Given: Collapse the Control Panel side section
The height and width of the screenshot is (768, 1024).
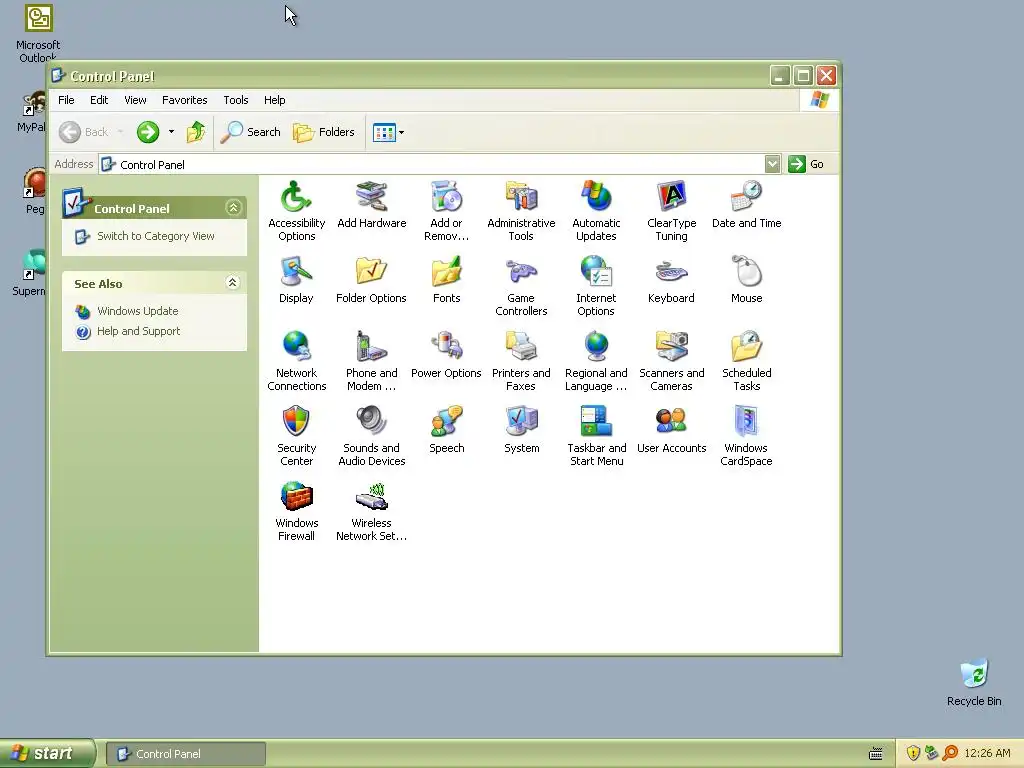Looking at the screenshot, I should [233, 208].
